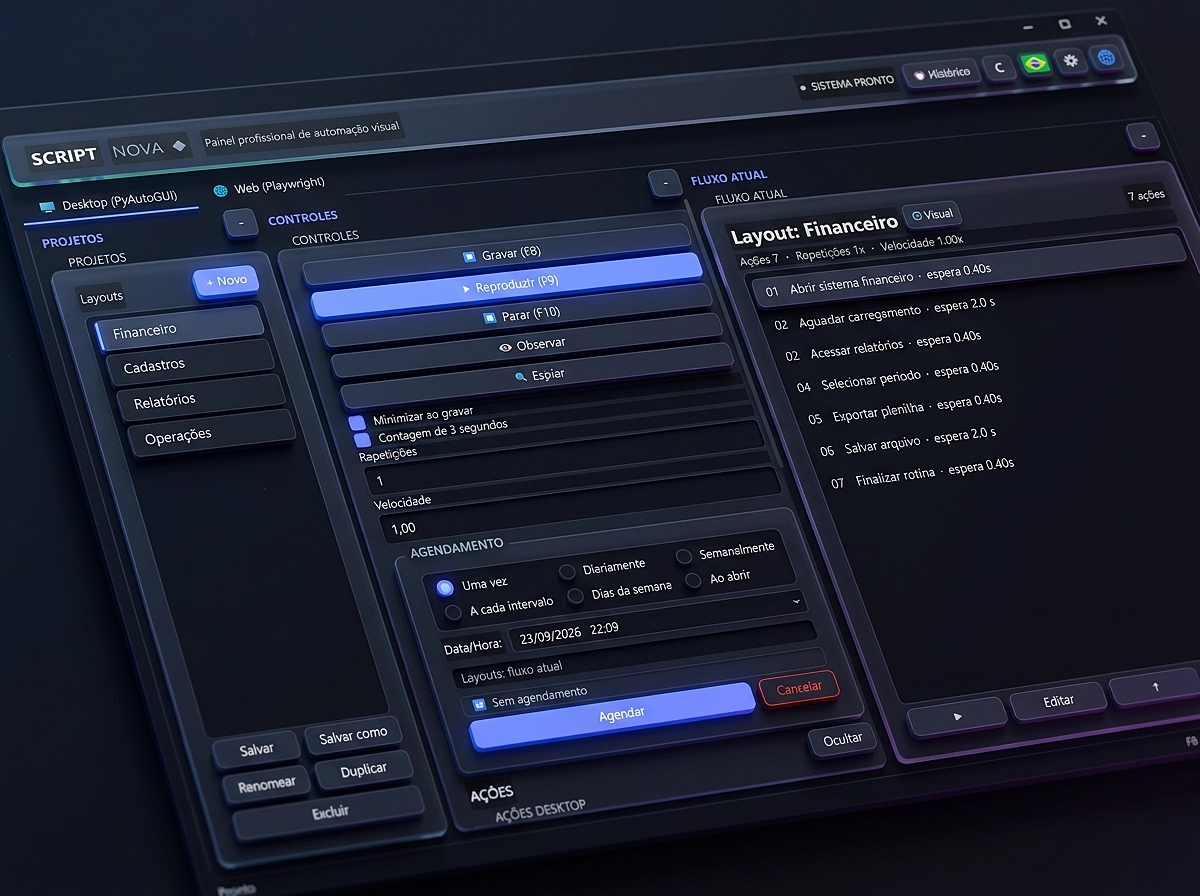Select step 06 Salvar arquivo

(907, 442)
